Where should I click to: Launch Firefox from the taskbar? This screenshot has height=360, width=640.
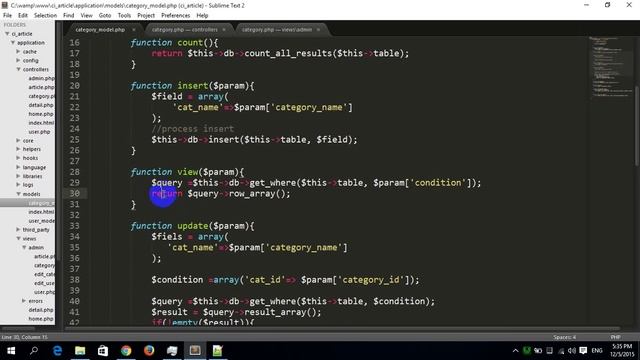149,351
